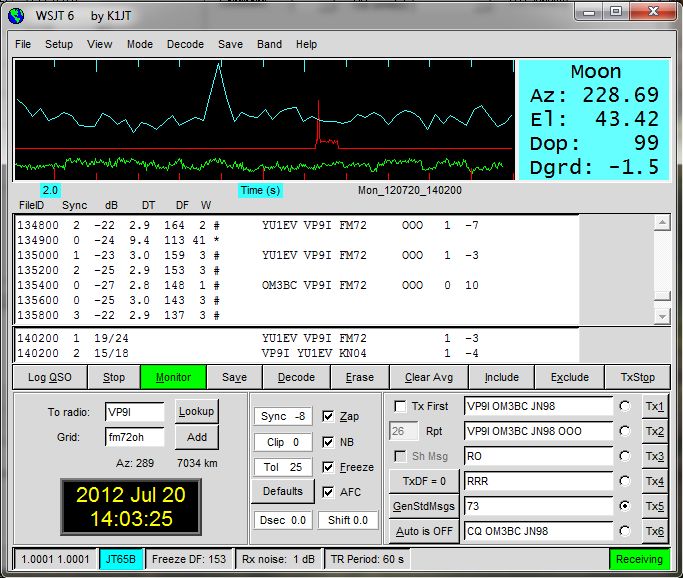
Task: Click the Tx2 button
Action: [654, 431]
